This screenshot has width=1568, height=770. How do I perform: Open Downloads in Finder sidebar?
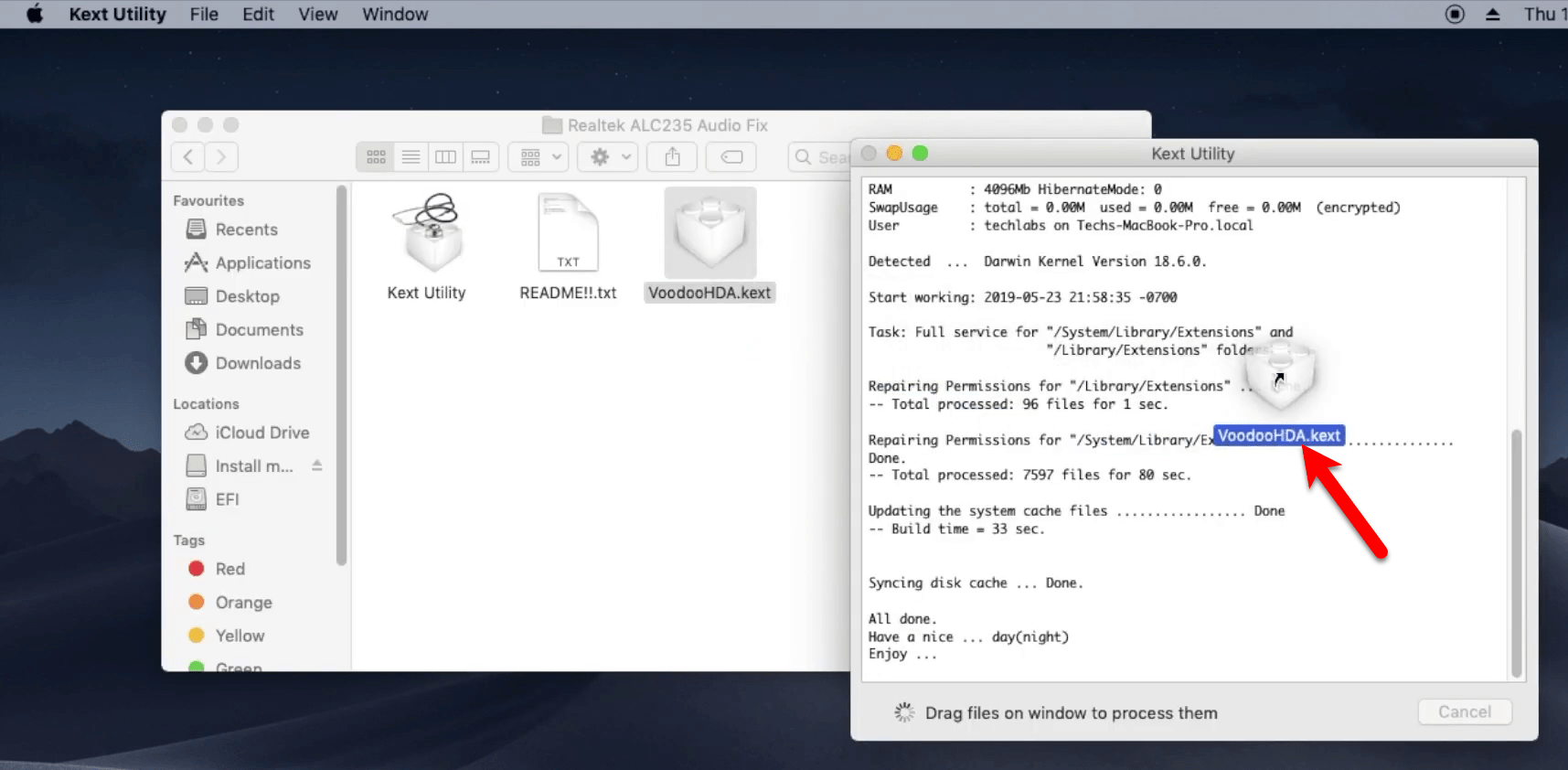point(258,363)
